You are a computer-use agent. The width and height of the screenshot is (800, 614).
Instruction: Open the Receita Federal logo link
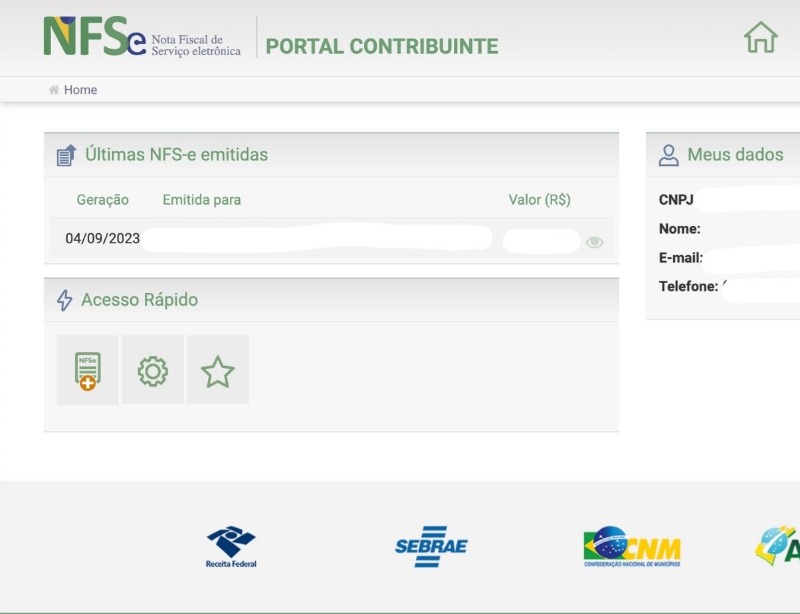pos(231,547)
